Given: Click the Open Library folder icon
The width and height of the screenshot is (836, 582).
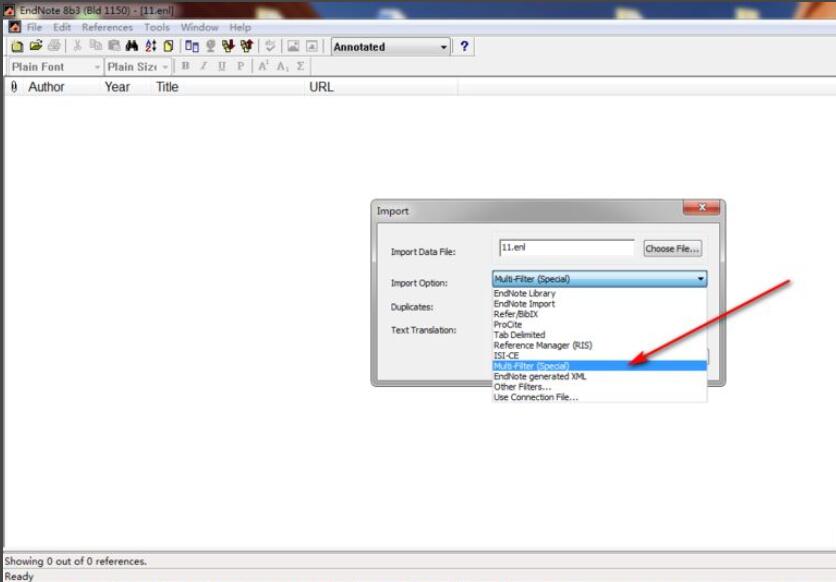Looking at the screenshot, I should coord(35,47).
